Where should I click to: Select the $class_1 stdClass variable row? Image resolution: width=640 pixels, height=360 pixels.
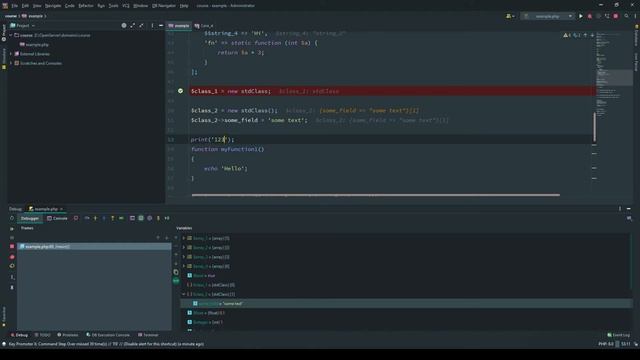tap(406, 285)
